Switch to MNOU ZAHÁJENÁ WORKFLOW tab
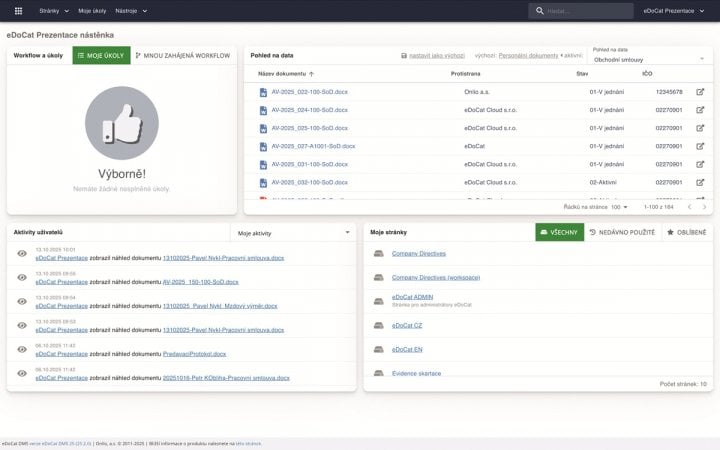 (183, 56)
